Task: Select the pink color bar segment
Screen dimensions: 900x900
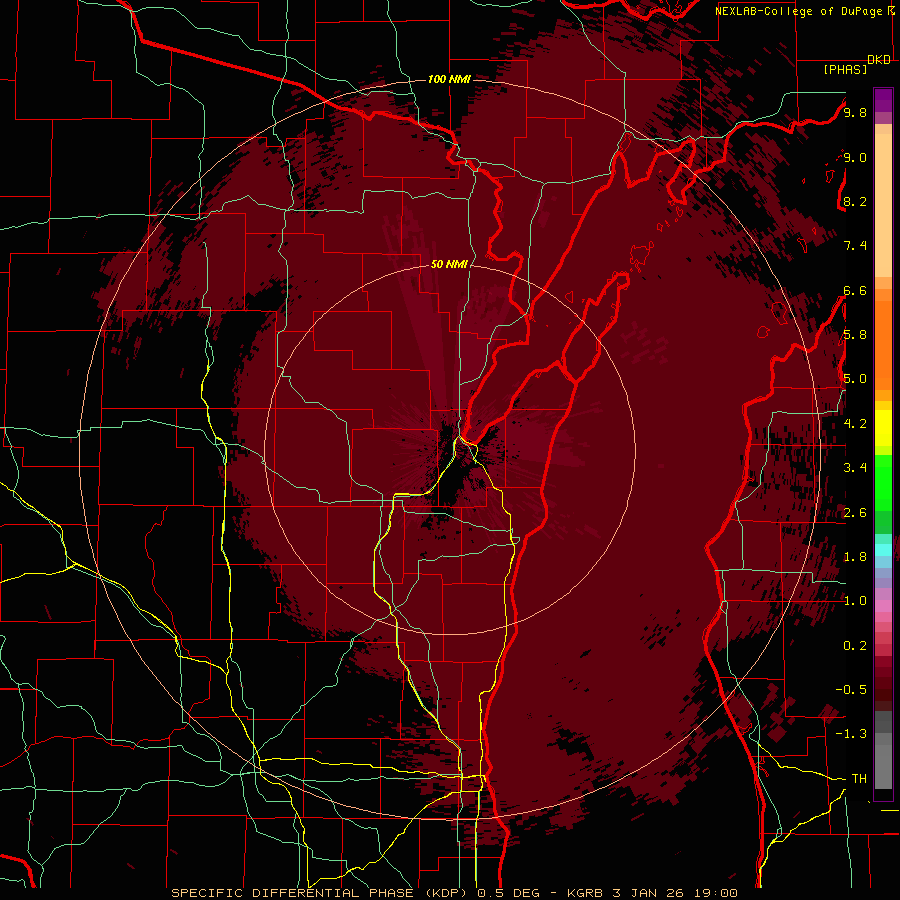Action: (x=883, y=606)
